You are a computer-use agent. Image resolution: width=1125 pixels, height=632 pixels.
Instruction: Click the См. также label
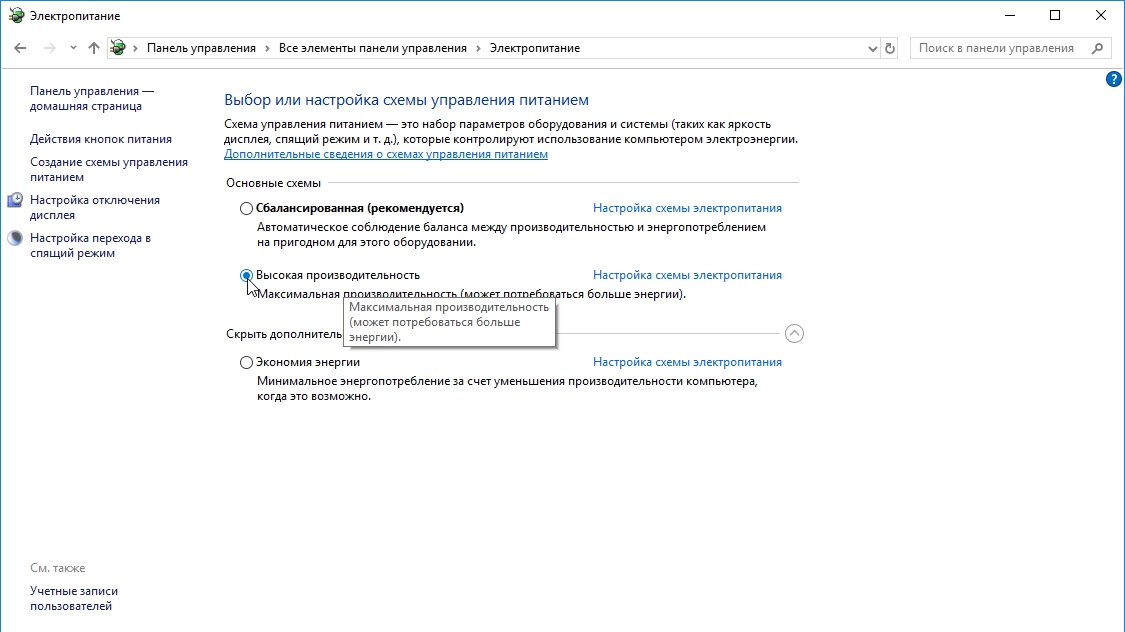[x=57, y=567]
